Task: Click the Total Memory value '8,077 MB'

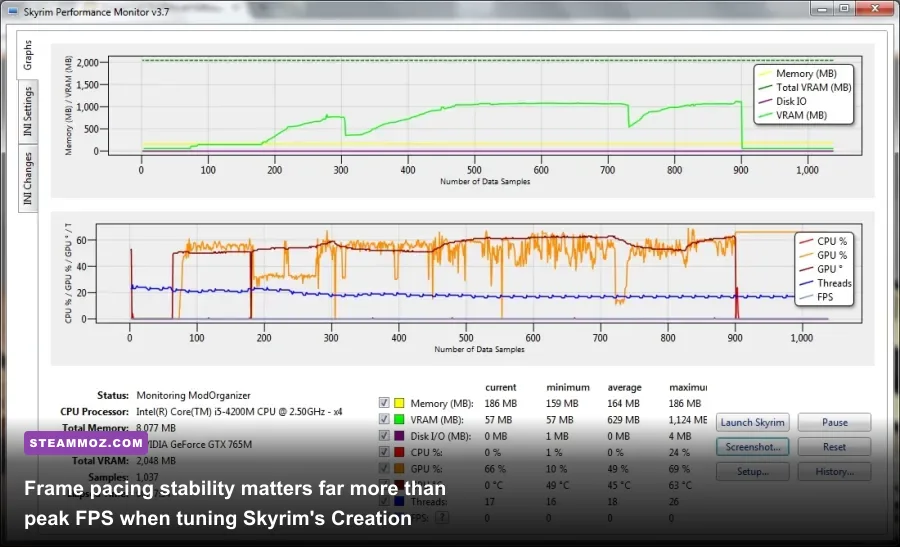Action: [x=156, y=428]
